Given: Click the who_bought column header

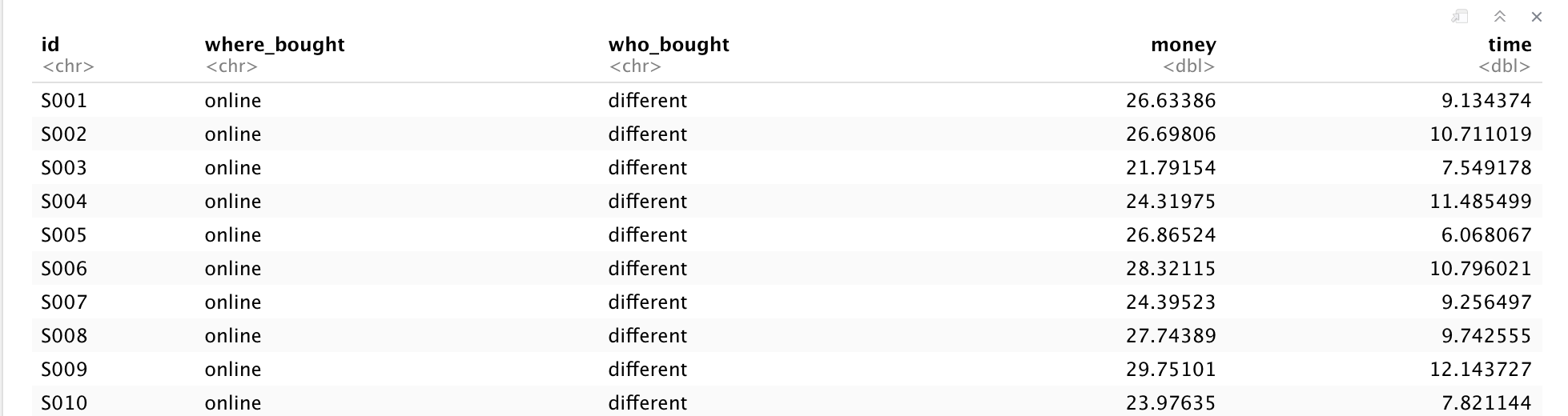Looking at the screenshot, I should [669, 45].
